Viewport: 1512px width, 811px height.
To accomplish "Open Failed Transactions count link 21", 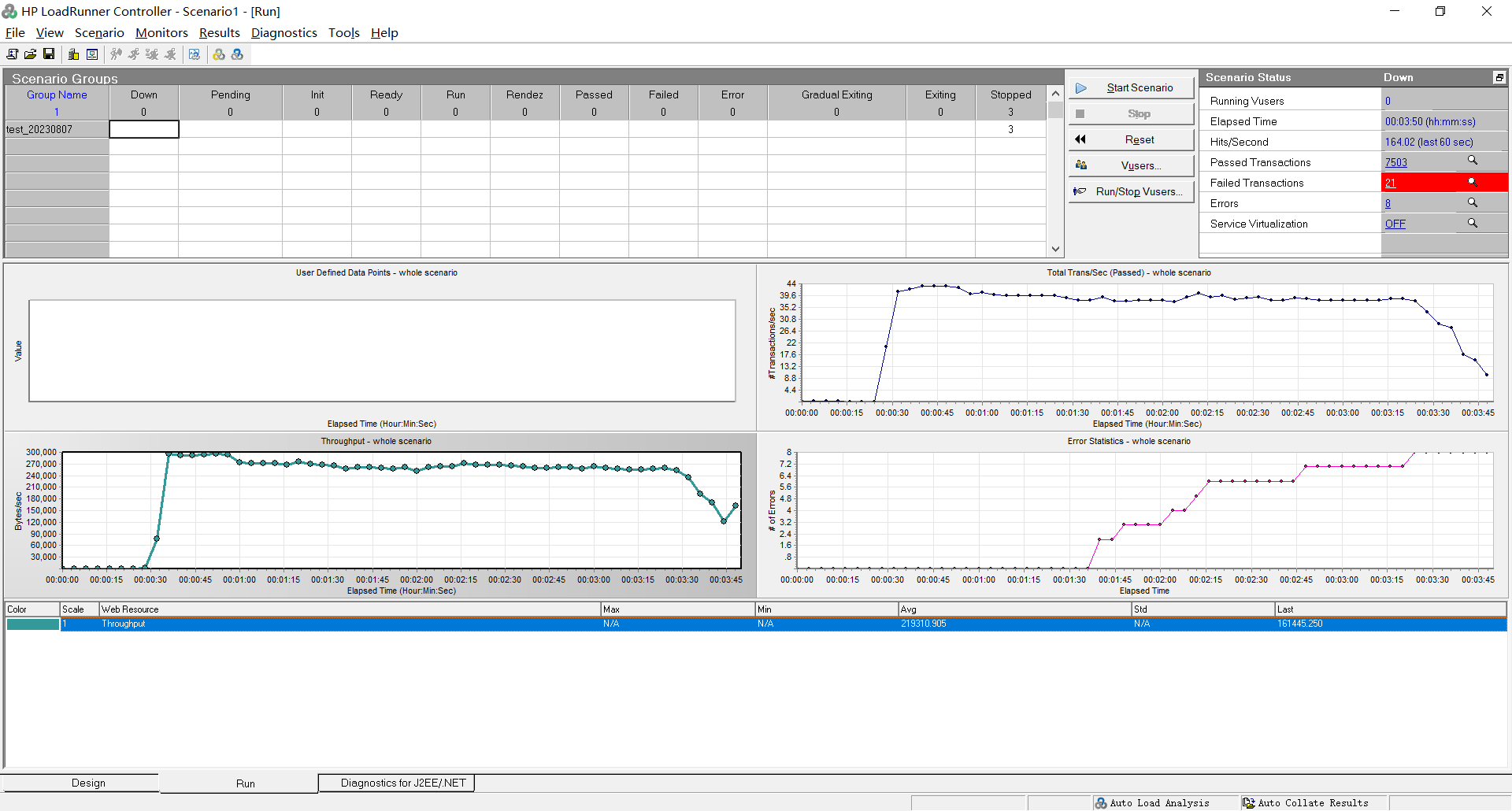I will point(1391,183).
